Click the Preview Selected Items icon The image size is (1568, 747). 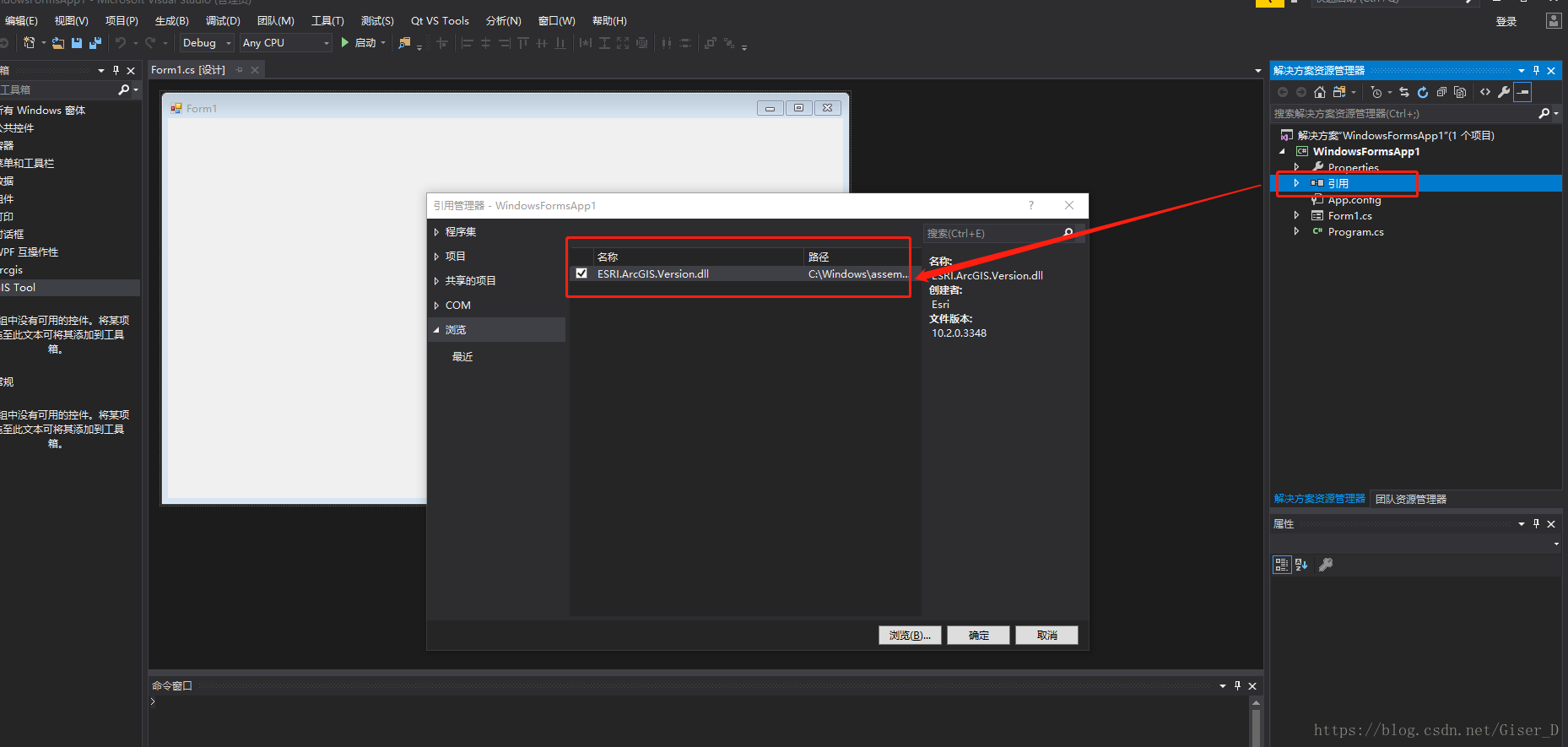(x=1522, y=92)
